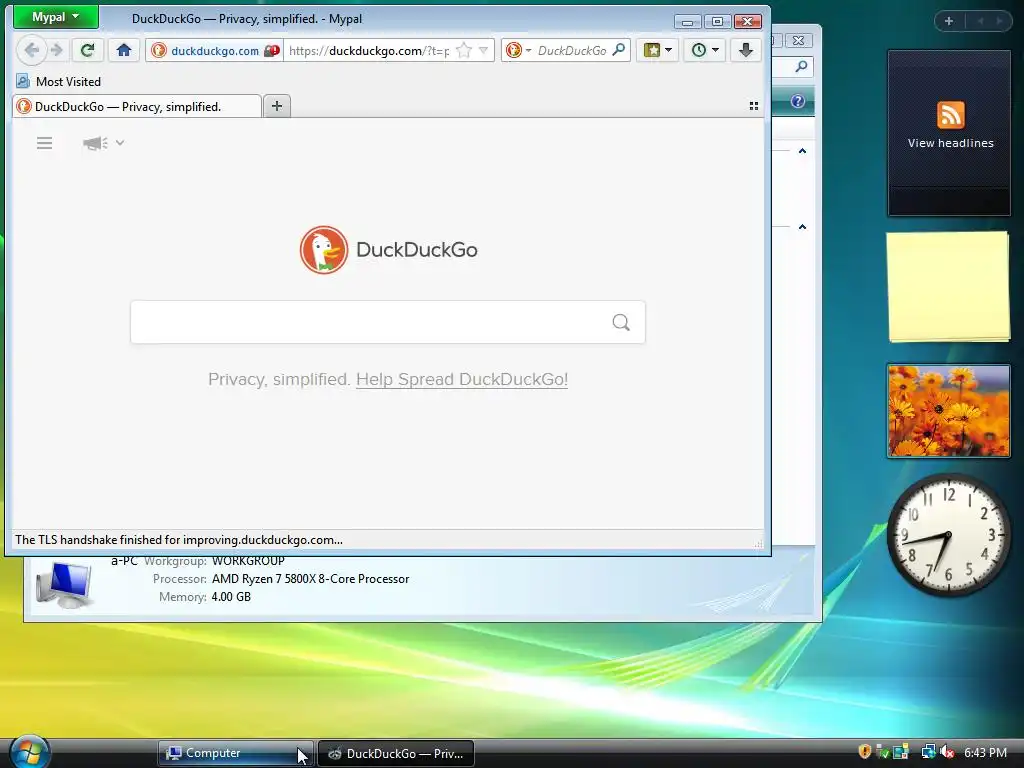Image resolution: width=1024 pixels, height=768 pixels.
Task: Show bookmarks menu button
Action: [652, 50]
